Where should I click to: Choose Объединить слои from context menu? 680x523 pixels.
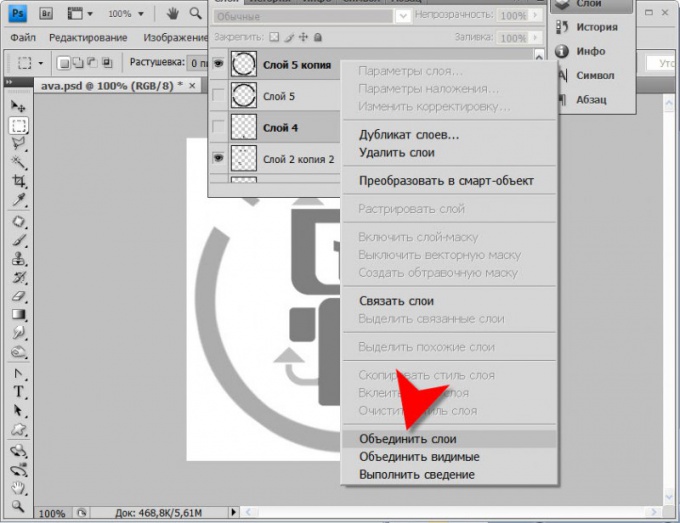pyautogui.click(x=449, y=439)
